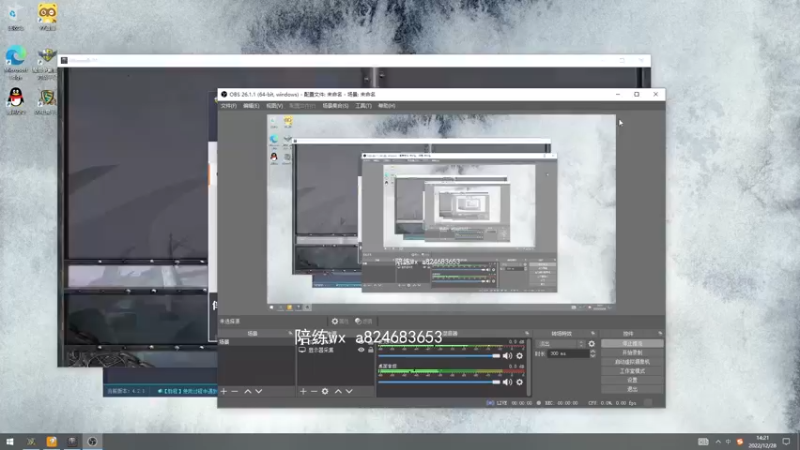Show hidden system tray icons
The image size is (800, 450).
point(718,442)
